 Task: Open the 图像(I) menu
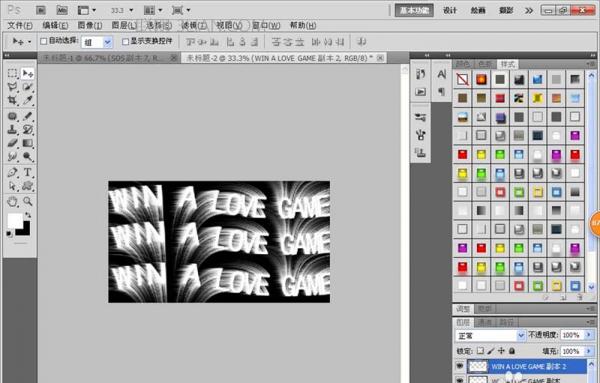(x=90, y=26)
